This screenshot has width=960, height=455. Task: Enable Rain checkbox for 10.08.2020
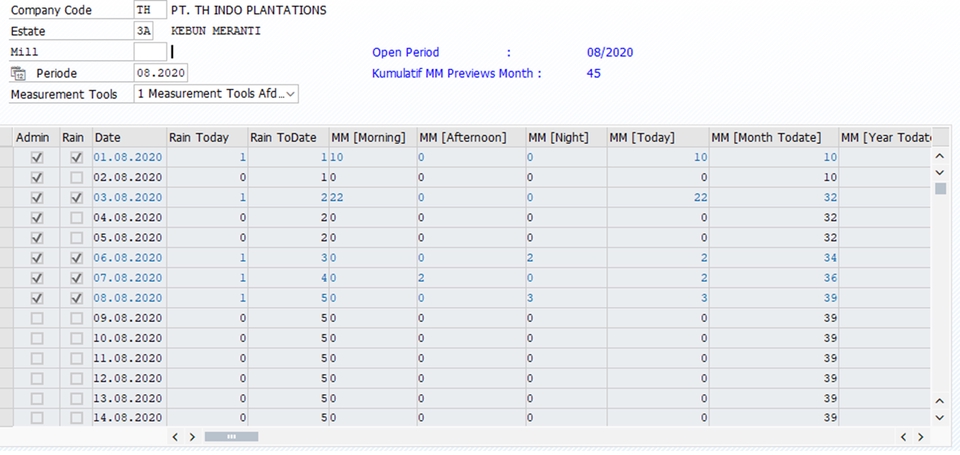click(x=77, y=338)
